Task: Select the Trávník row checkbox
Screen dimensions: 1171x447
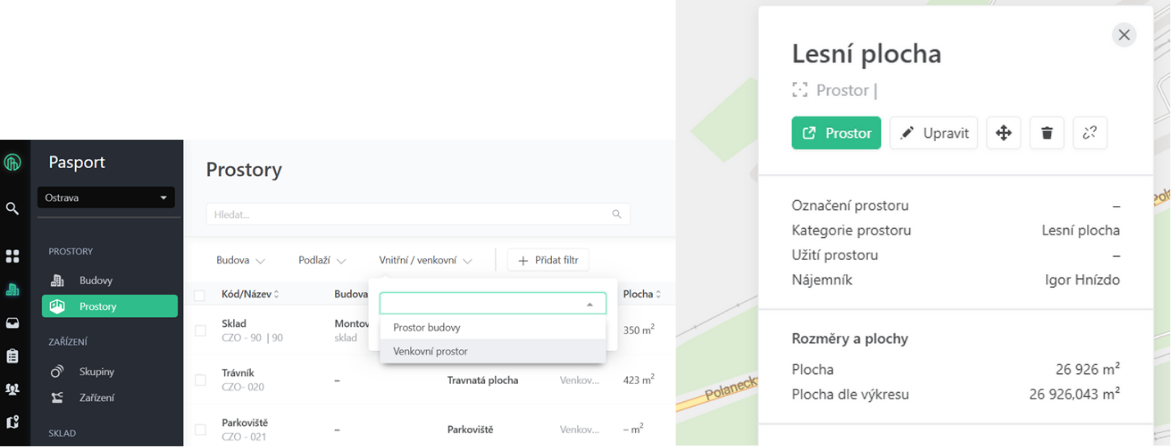Action: [200, 380]
